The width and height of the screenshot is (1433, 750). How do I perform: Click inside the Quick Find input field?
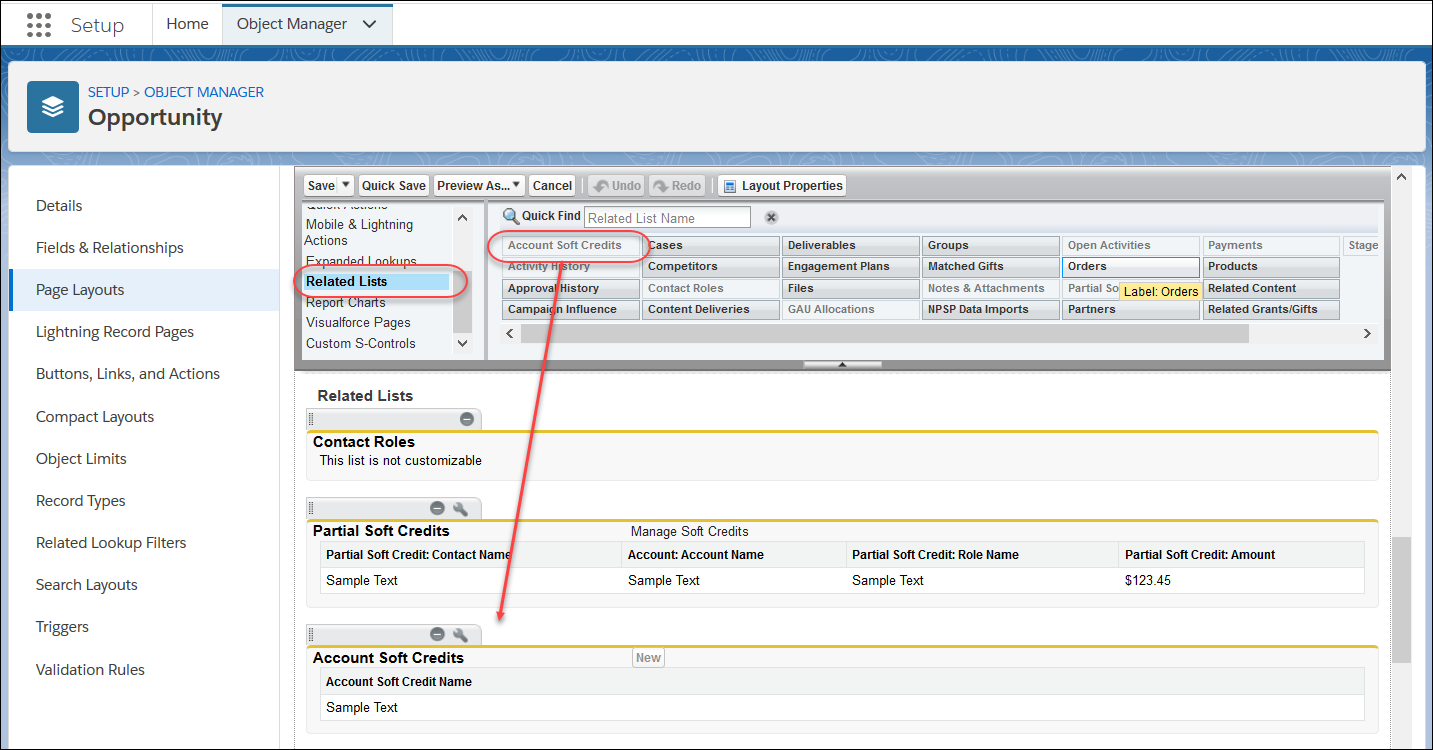coord(666,216)
